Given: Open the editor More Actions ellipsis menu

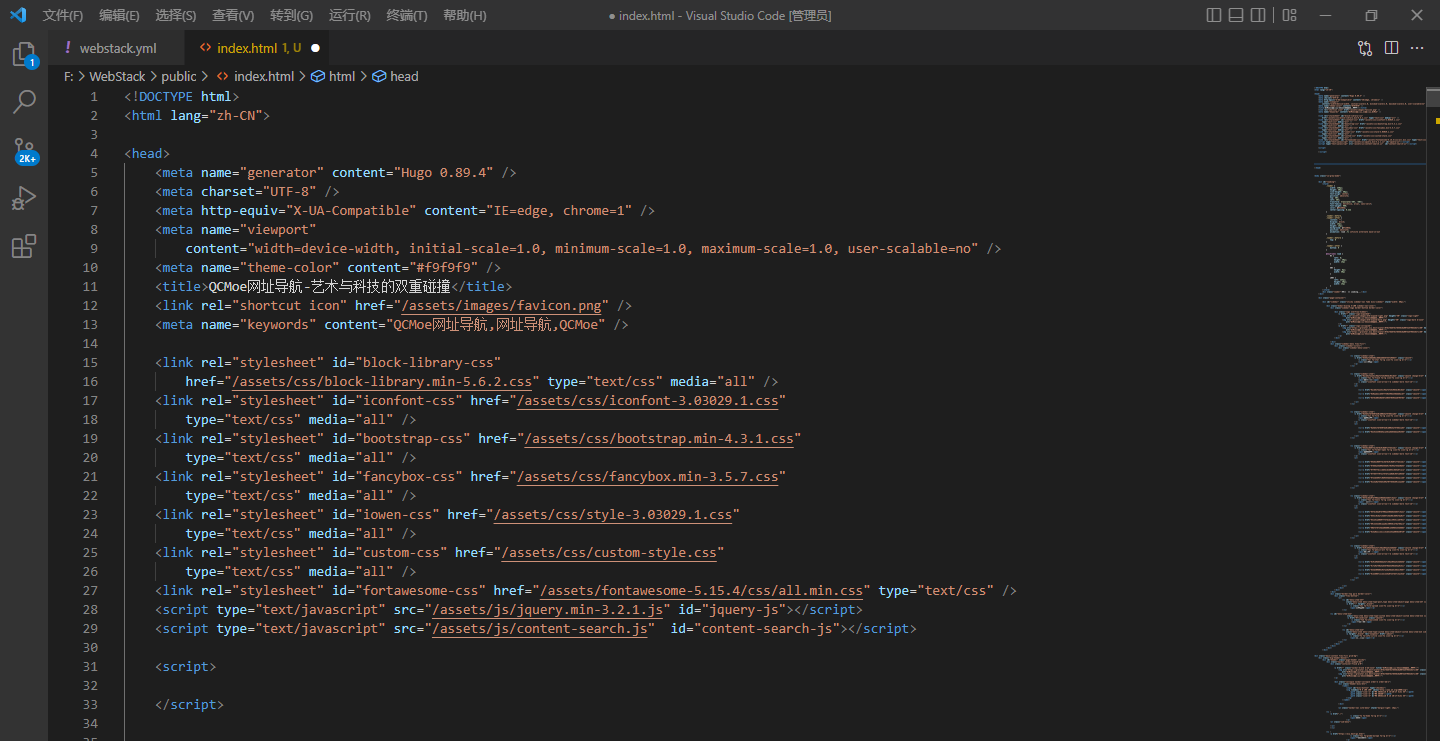Looking at the screenshot, I should pos(1417,48).
